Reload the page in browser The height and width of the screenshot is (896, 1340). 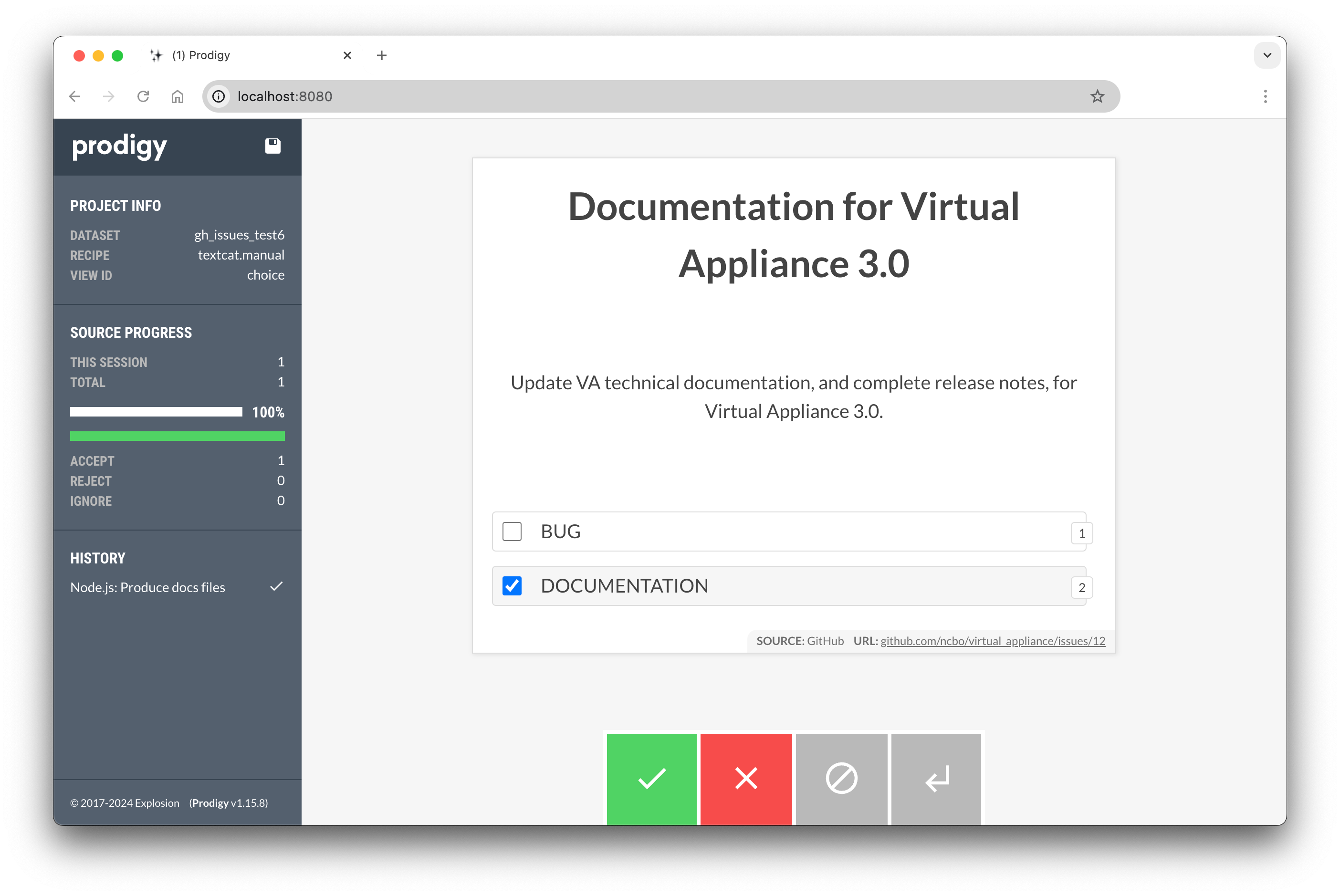tap(143, 96)
